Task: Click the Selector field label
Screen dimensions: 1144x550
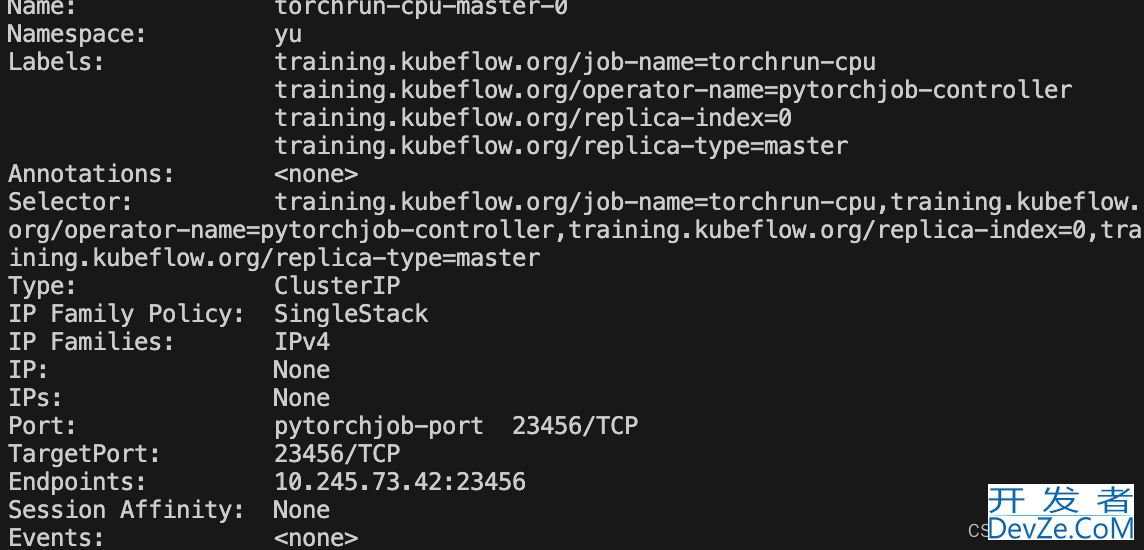Action: pyautogui.click(x=70, y=202)
